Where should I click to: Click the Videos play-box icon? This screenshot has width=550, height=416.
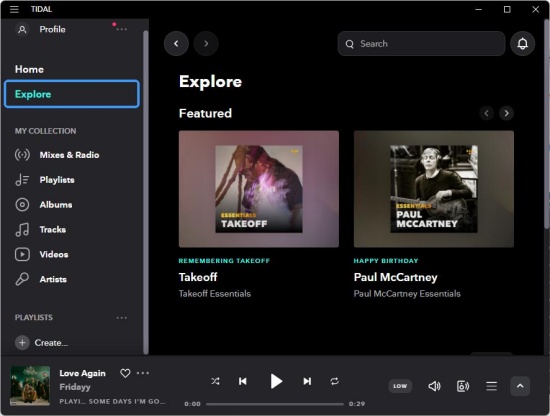tap(22, 254)
